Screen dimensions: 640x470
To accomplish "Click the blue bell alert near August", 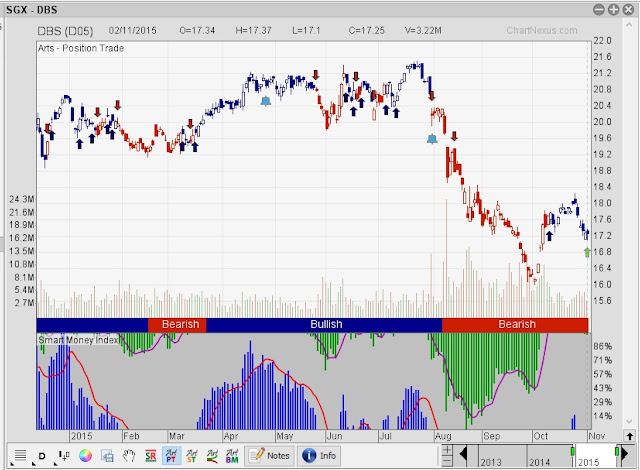I will 432,139.
